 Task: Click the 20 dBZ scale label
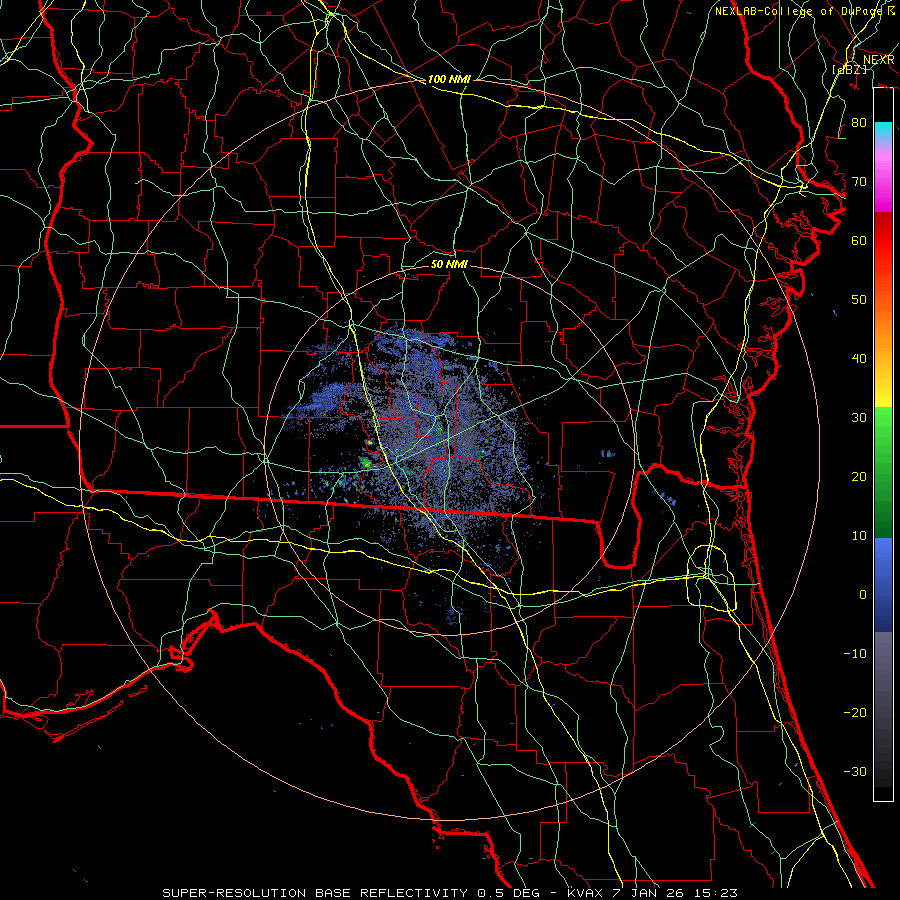[x=859, y=476]
